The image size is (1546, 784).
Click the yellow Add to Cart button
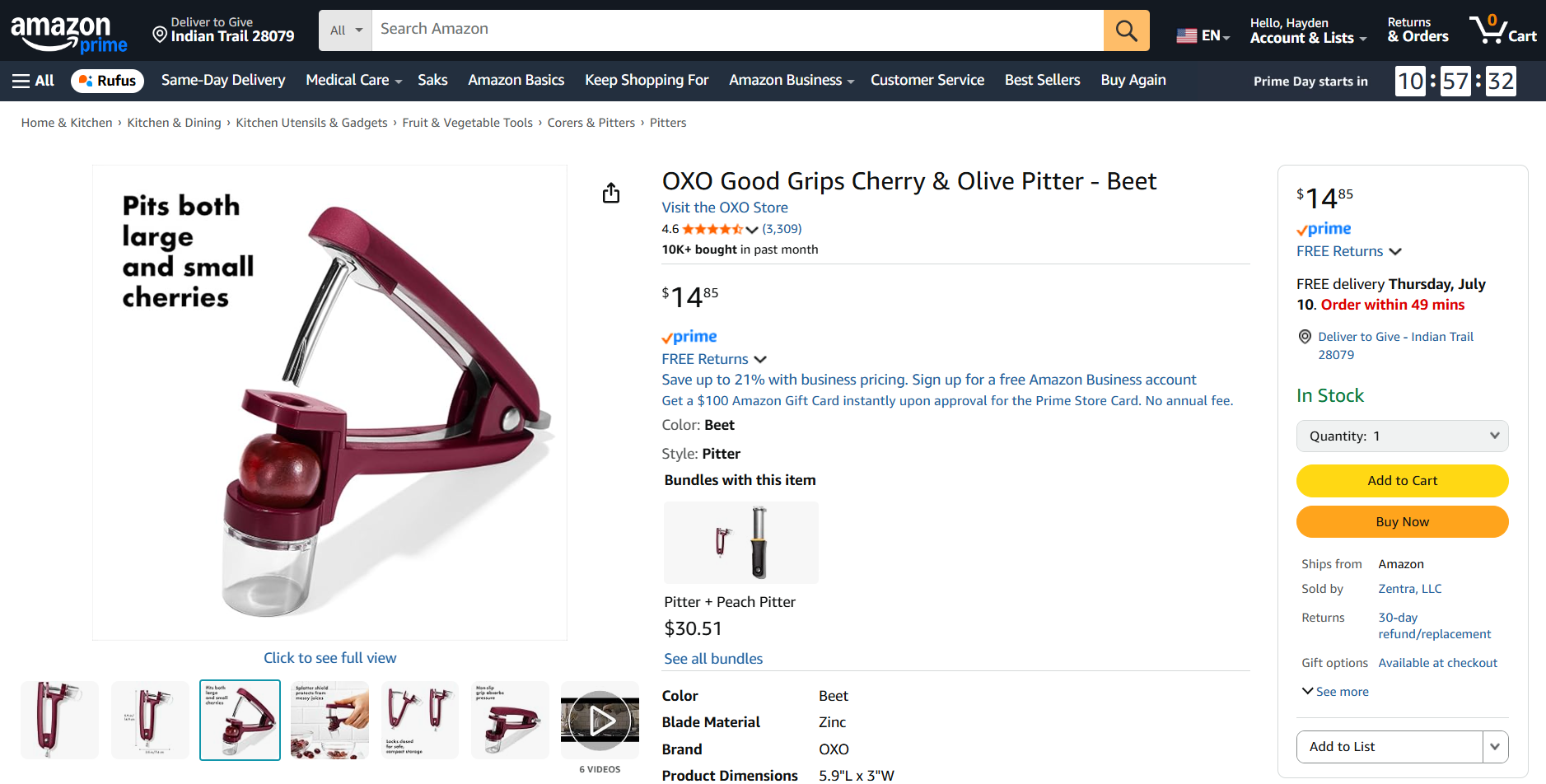(x=1402, y=481)
